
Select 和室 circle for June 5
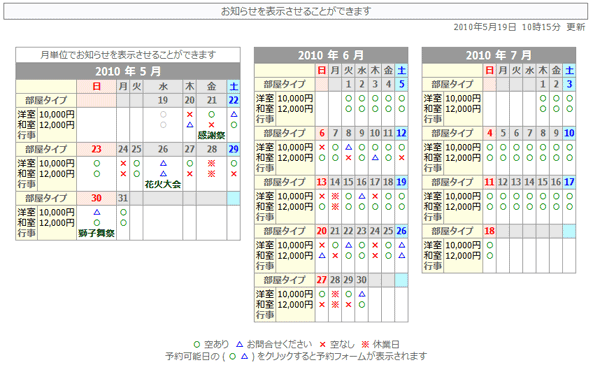click(x=401, y=109)
